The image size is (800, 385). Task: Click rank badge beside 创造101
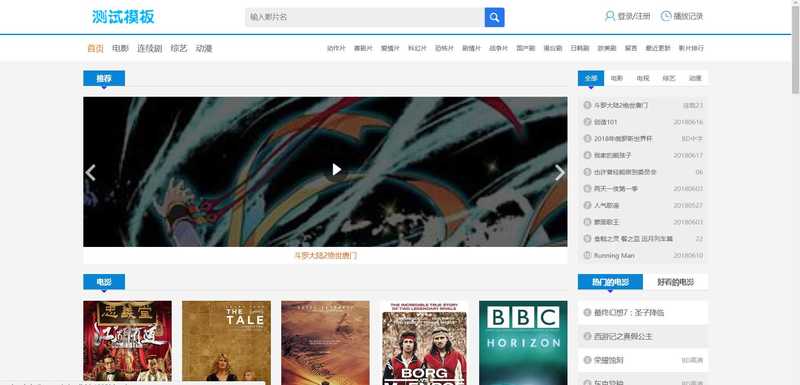(x=587, y=122)
